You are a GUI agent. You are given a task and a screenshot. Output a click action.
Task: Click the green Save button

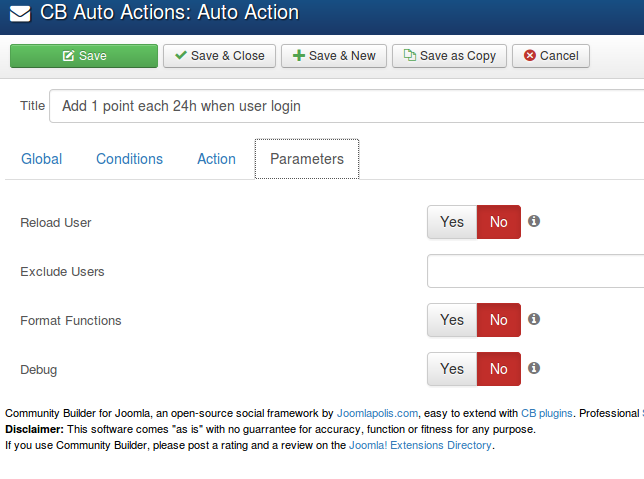[84, 56]
